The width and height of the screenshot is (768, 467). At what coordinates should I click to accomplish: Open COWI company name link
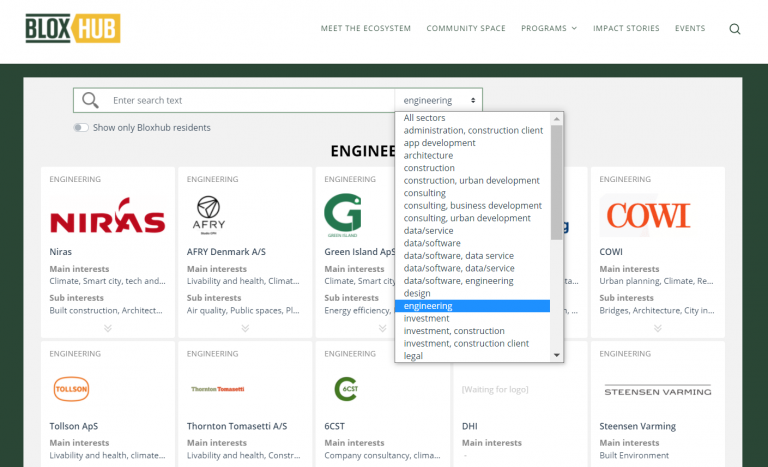611,252
